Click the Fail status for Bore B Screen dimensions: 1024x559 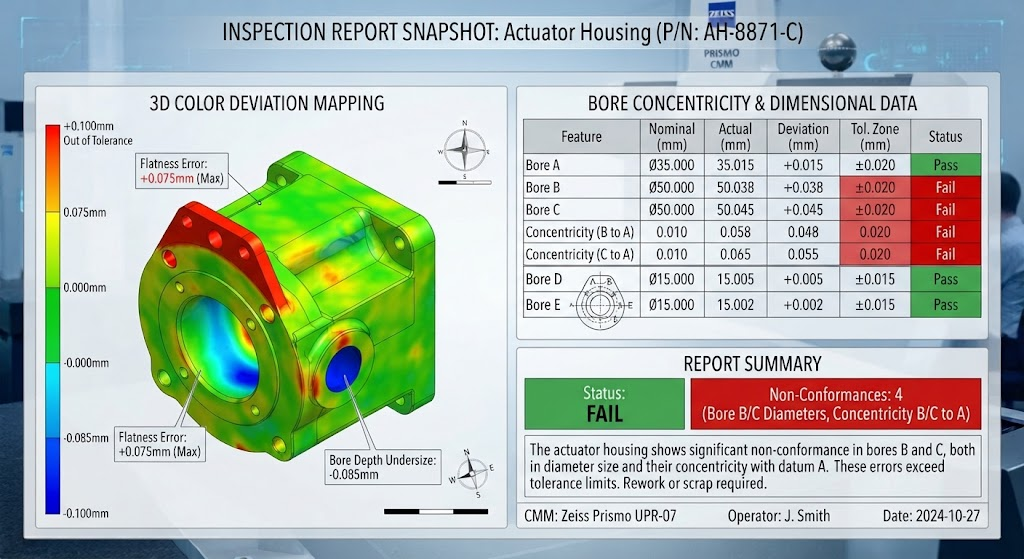(946, 187)
